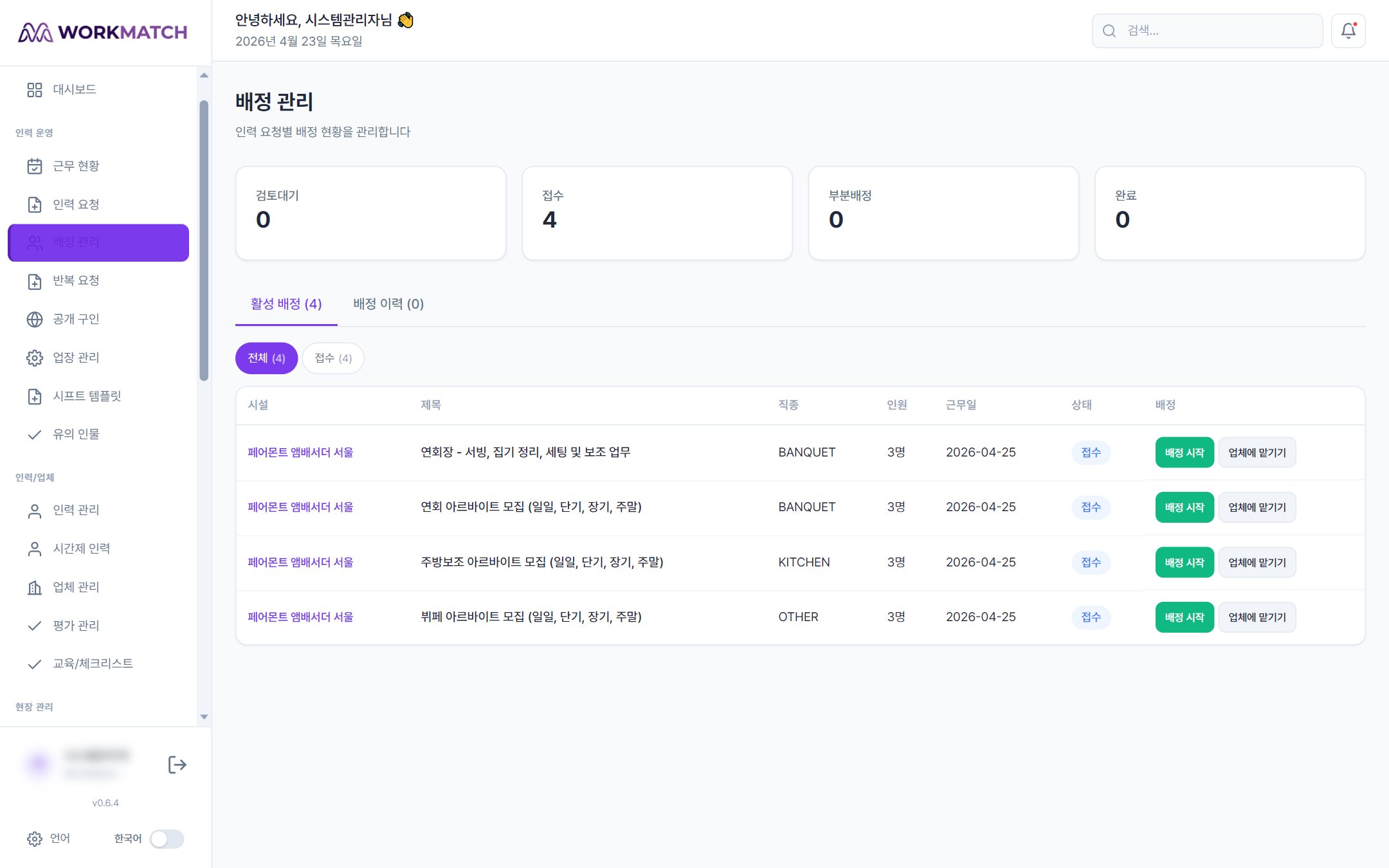1389x868 pixels.
Task: Click the 직종 column header
Action: click(788, 405)
